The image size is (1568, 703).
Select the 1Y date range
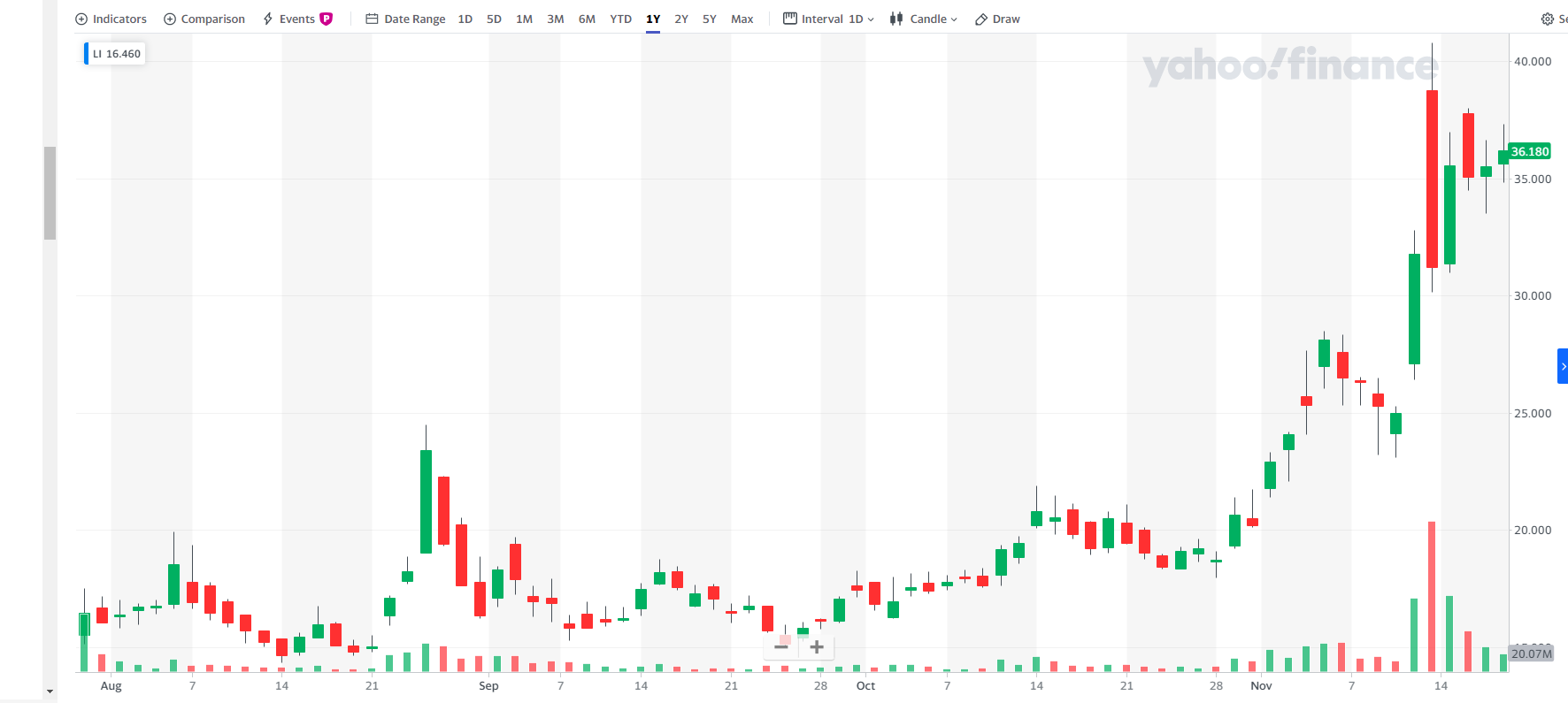(653, 19)
